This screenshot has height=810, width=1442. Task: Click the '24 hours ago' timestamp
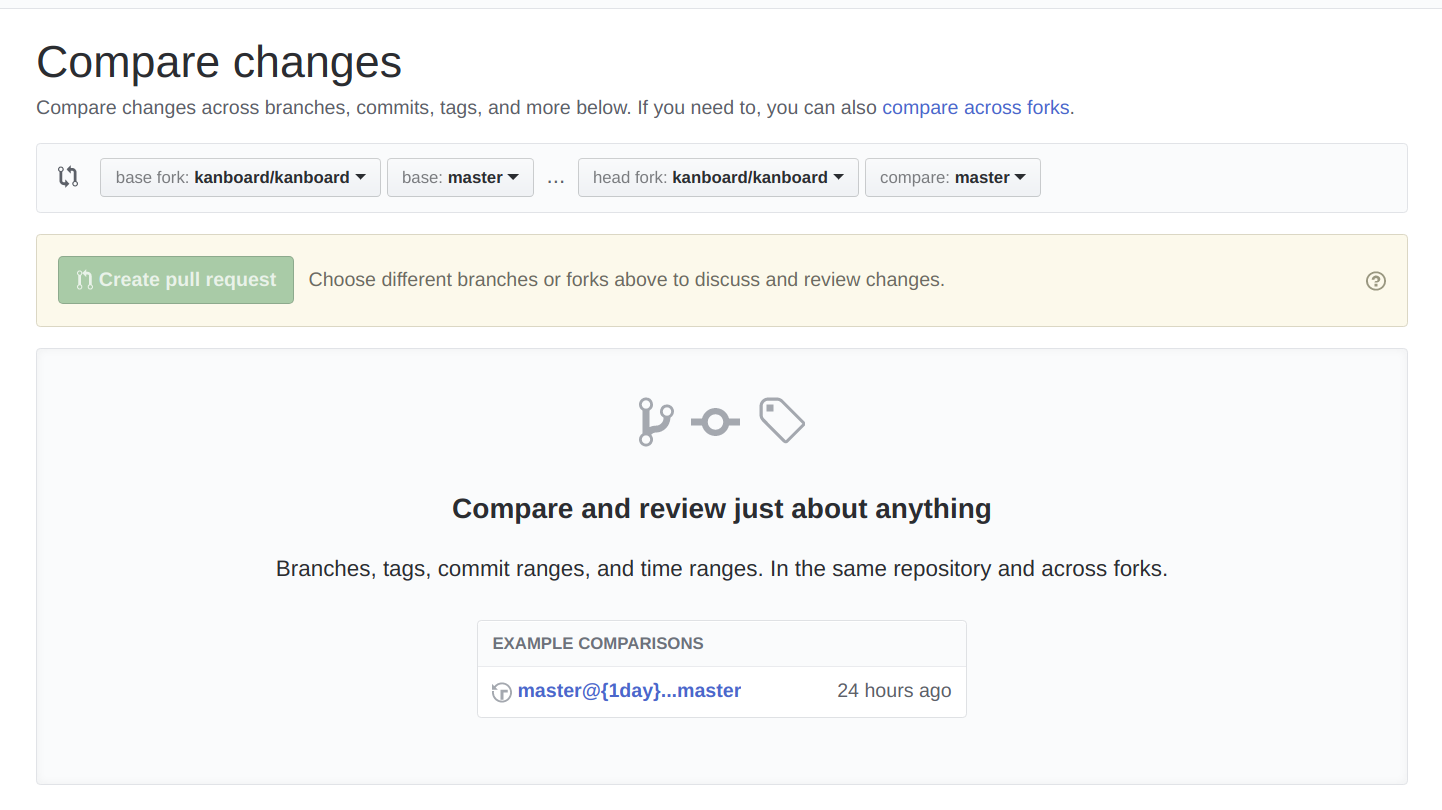894,691
